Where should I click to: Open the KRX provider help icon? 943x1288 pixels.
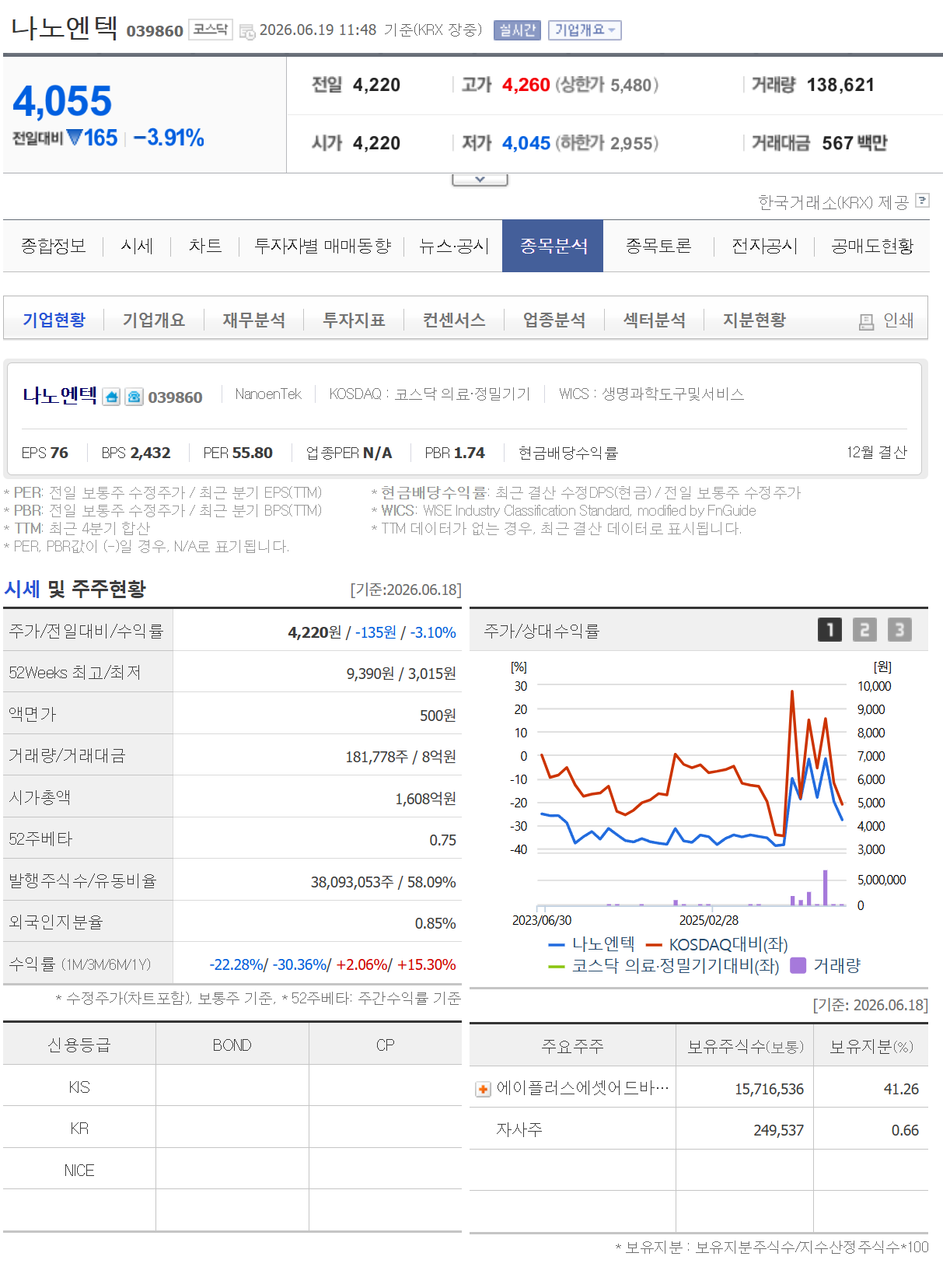coord(922,201)
